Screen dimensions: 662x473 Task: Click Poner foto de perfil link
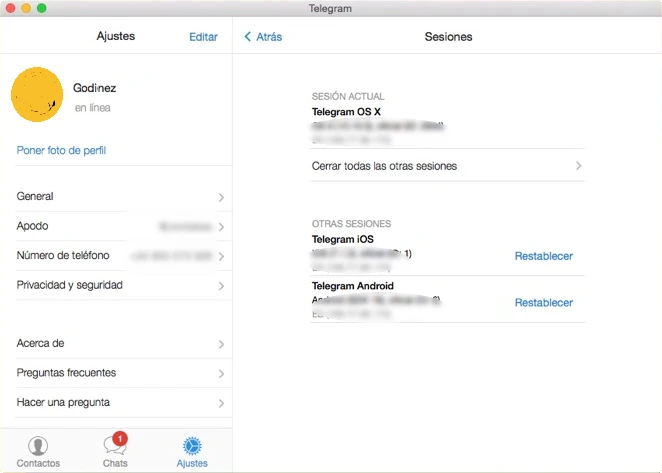[x=61, y=150]
